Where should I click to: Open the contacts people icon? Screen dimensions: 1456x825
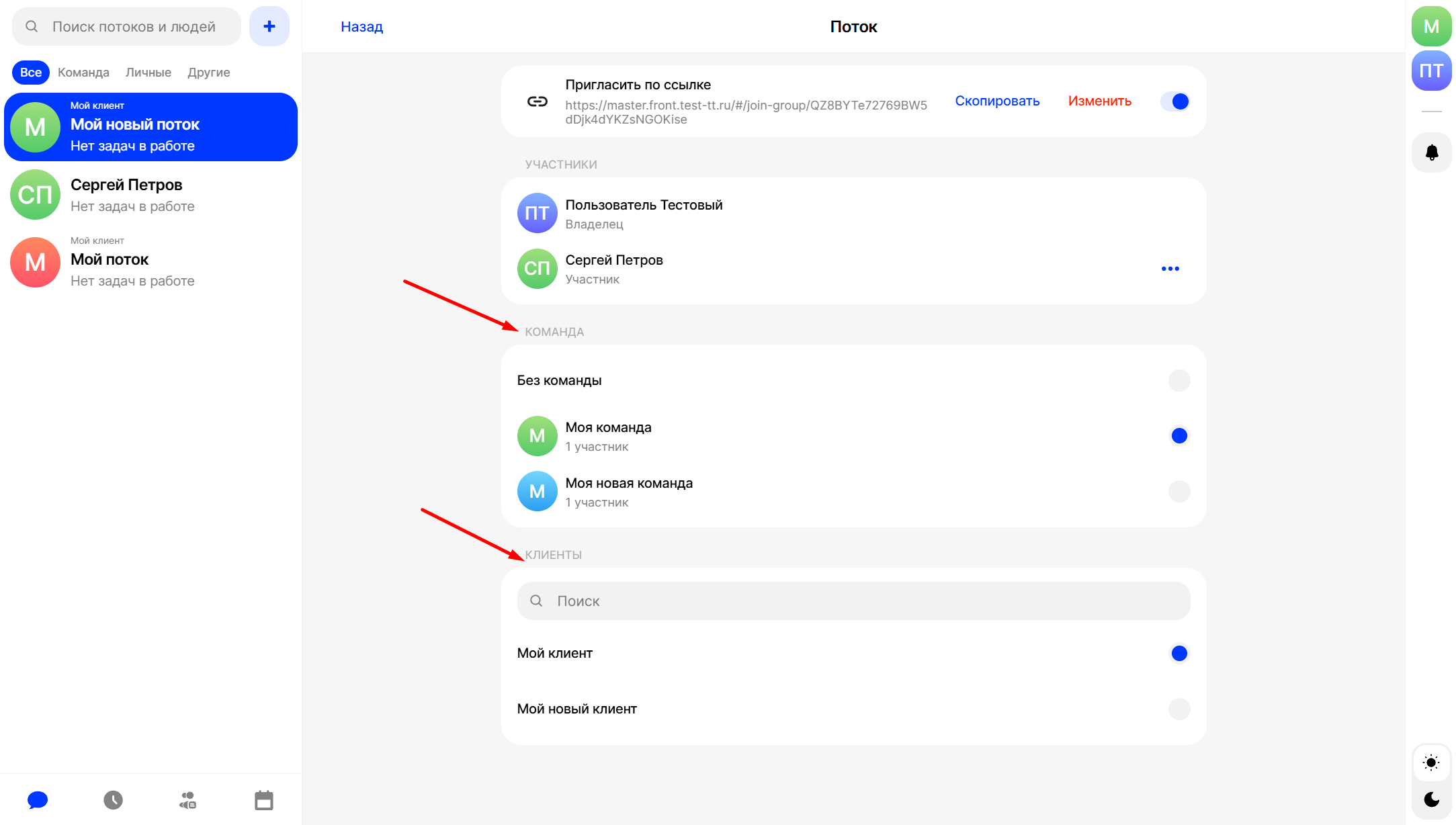[188, 800]
